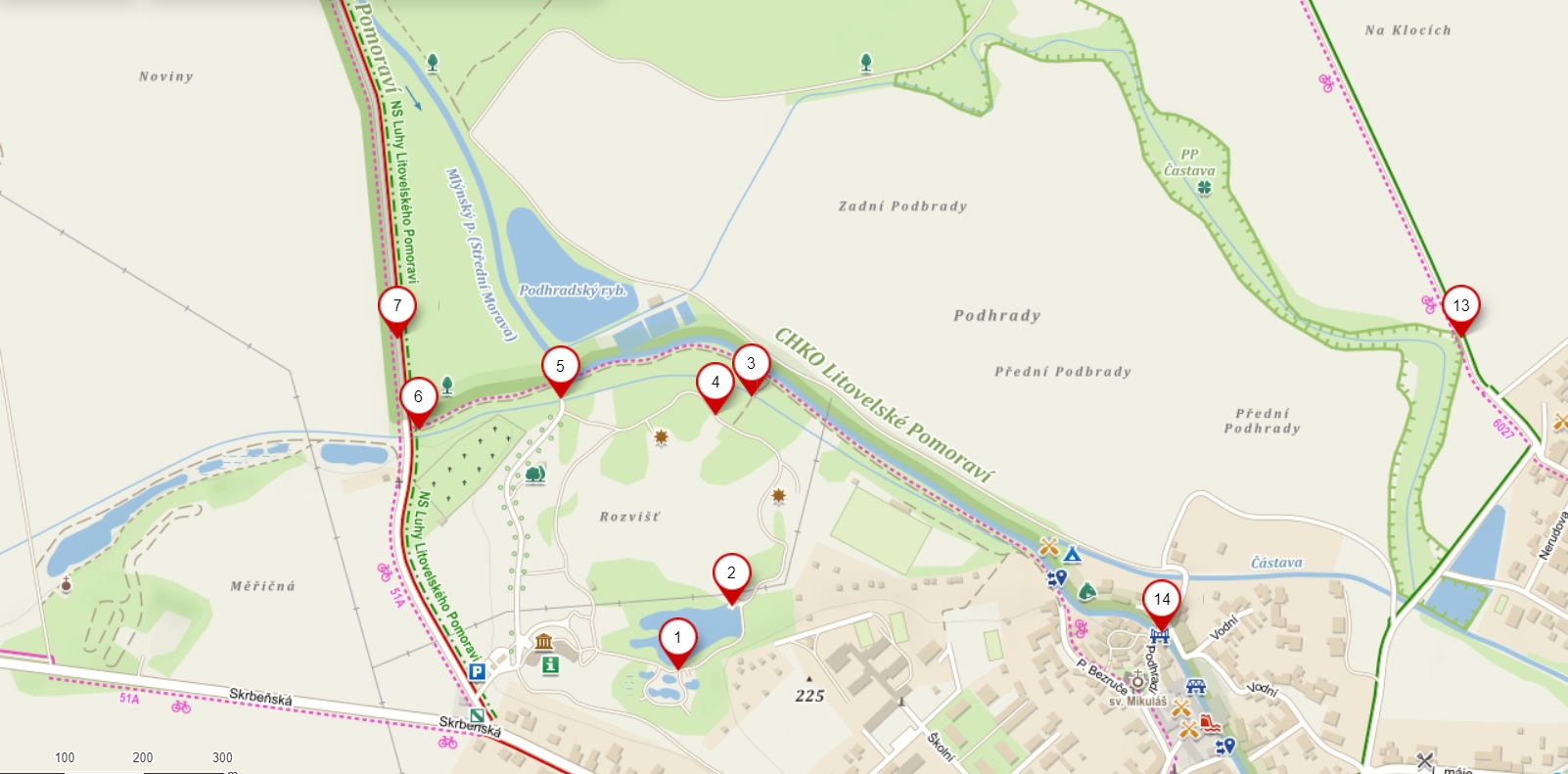Click the CHKO Litovelské Pomoraví label

885,405
